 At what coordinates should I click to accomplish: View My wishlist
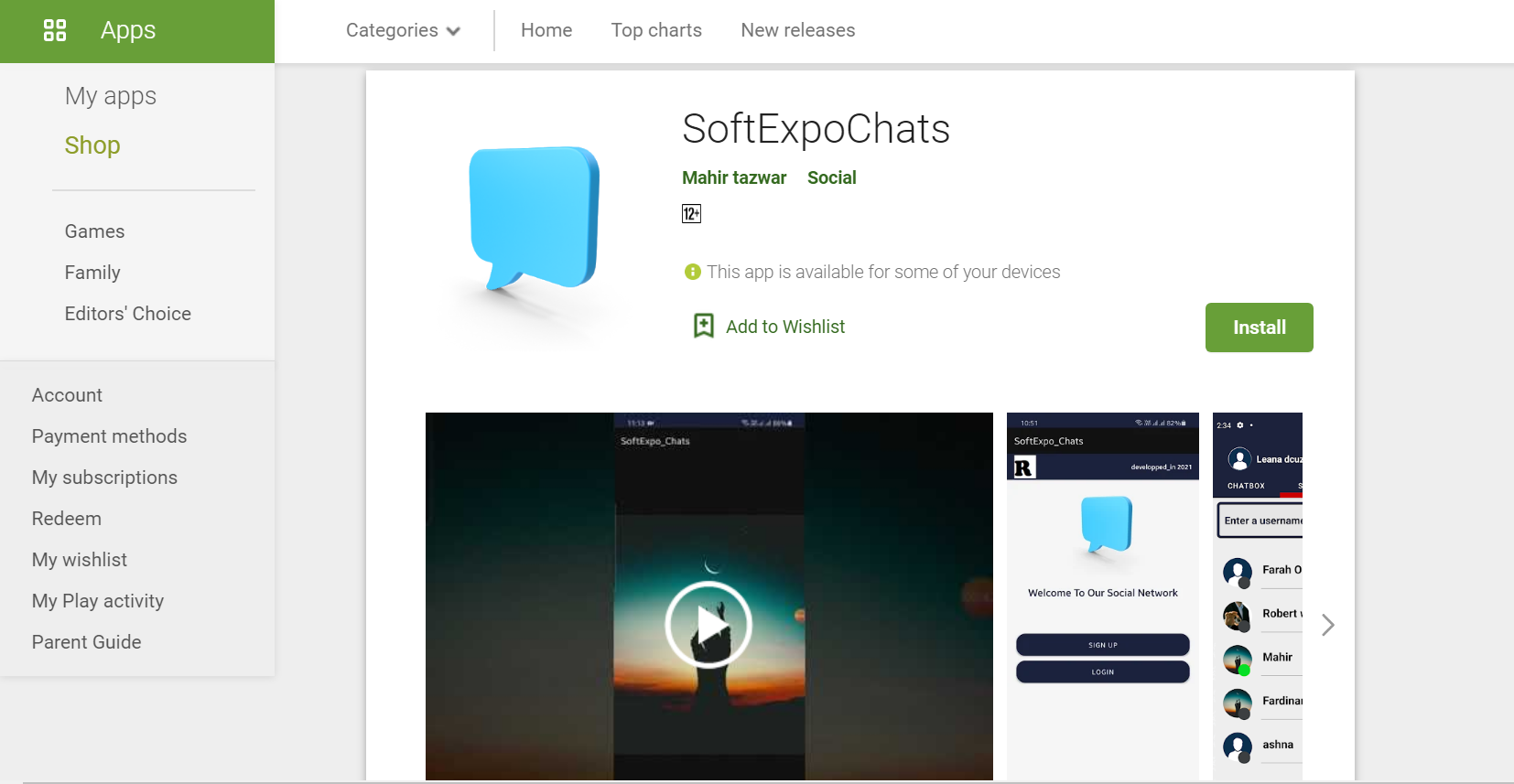point(80,560)
